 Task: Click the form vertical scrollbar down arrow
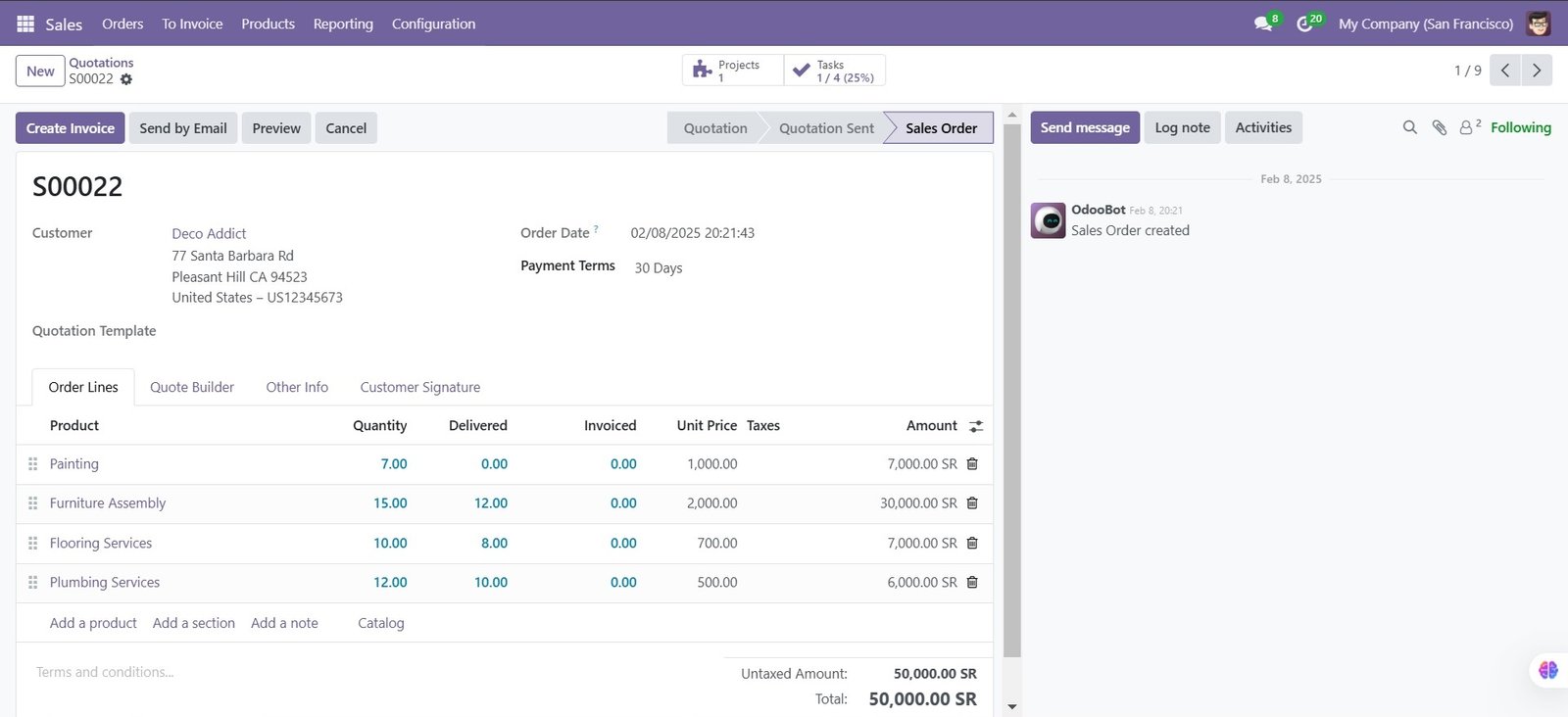point(1012,706)
